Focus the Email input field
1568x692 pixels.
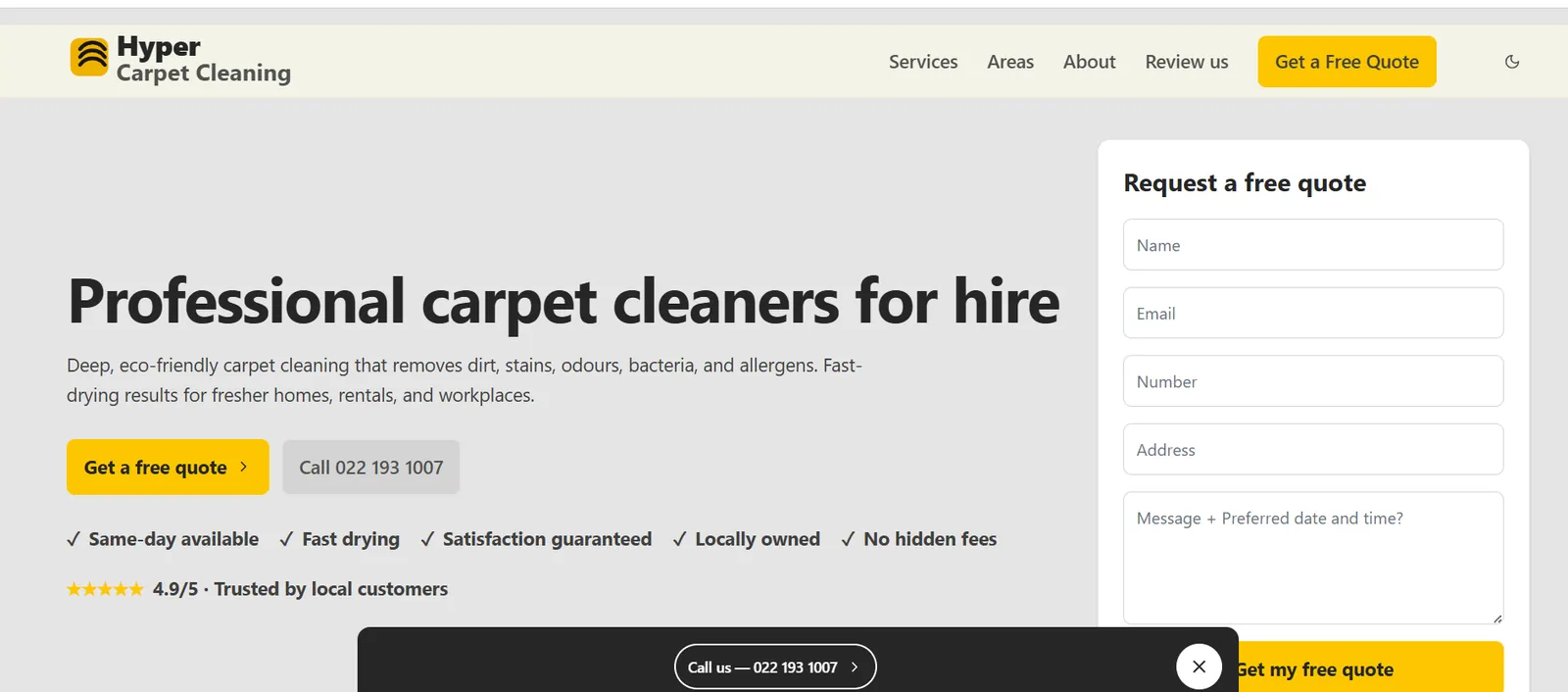pos(1313,313)
